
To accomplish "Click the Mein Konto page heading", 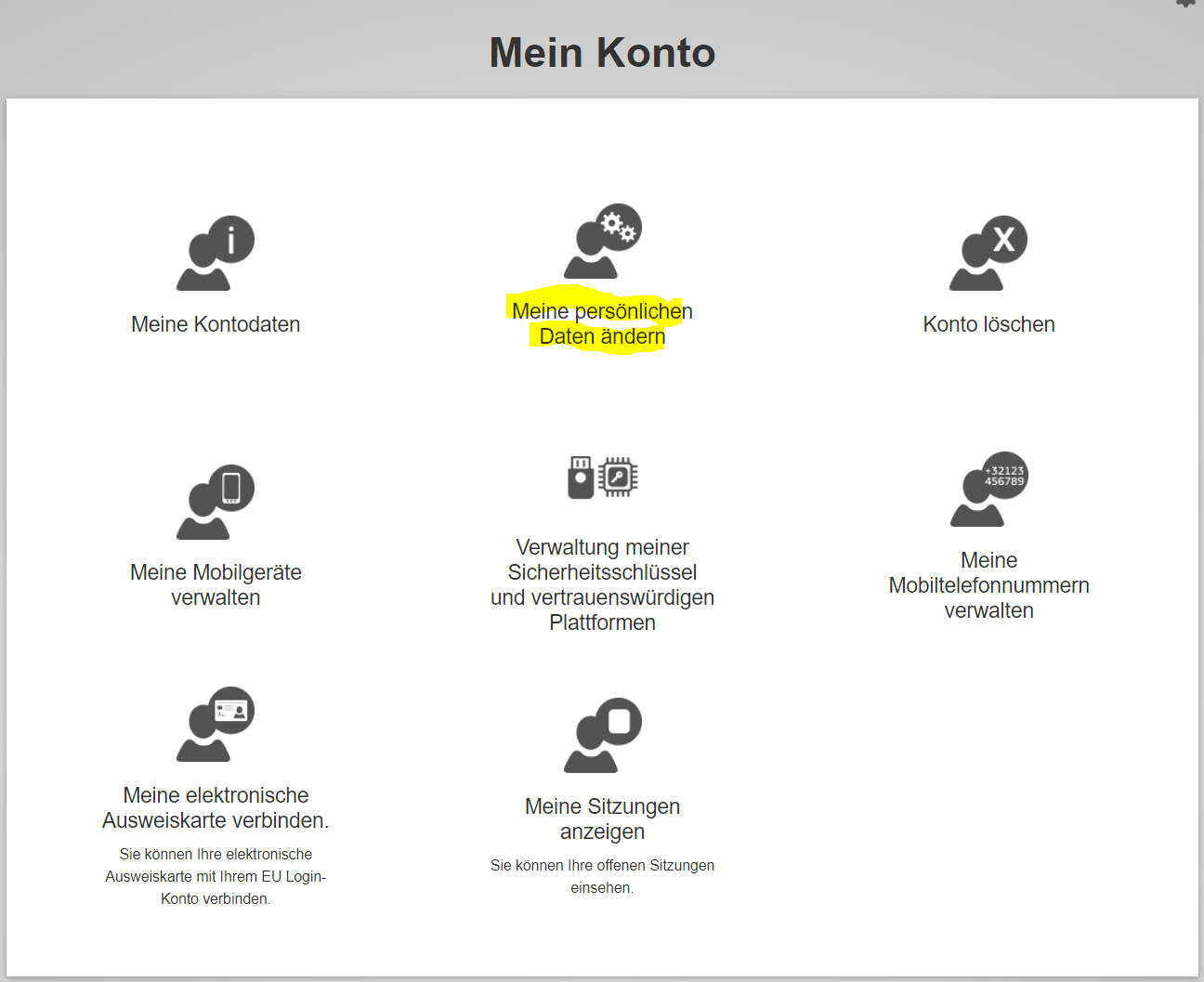I will click(x=602, y=53).
